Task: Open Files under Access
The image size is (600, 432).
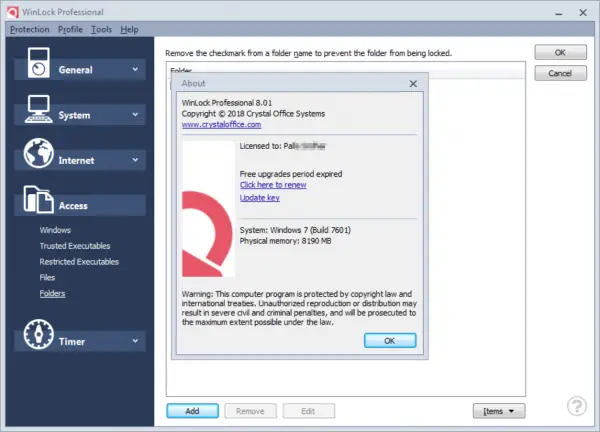Action: (x=47, y=277)
